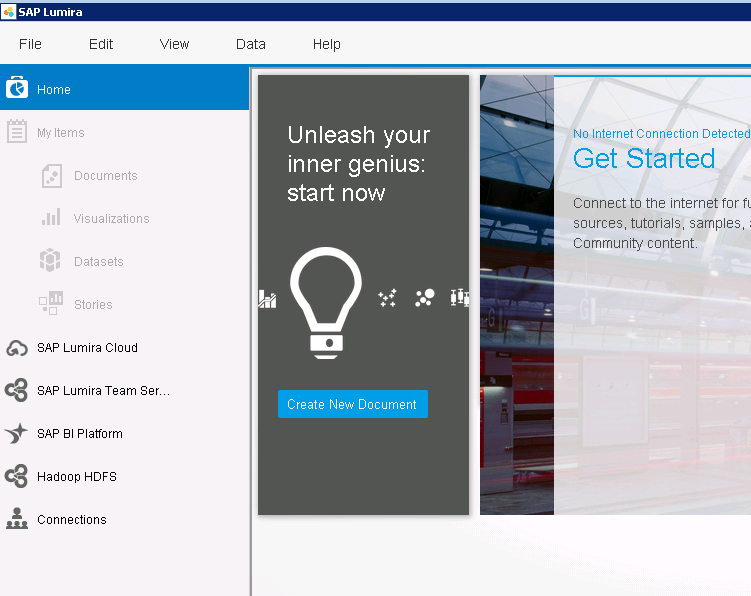Click the large lightbulb graphic
Viewport: 751px width, 596px height.
click(x=326, y=303)
